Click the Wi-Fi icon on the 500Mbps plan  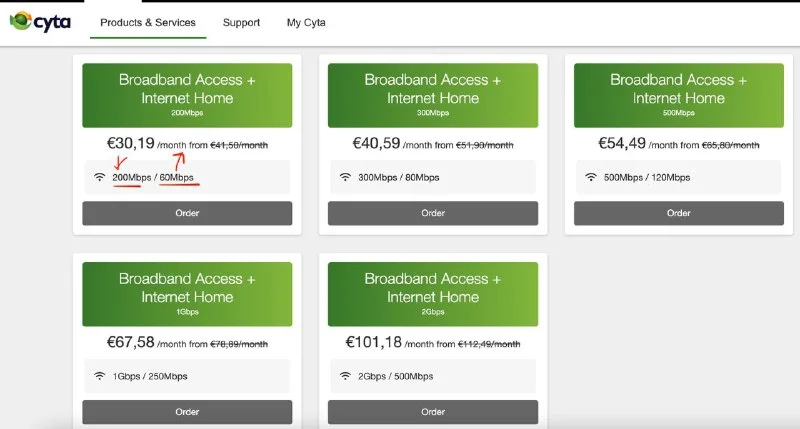(x=591, y=178)
